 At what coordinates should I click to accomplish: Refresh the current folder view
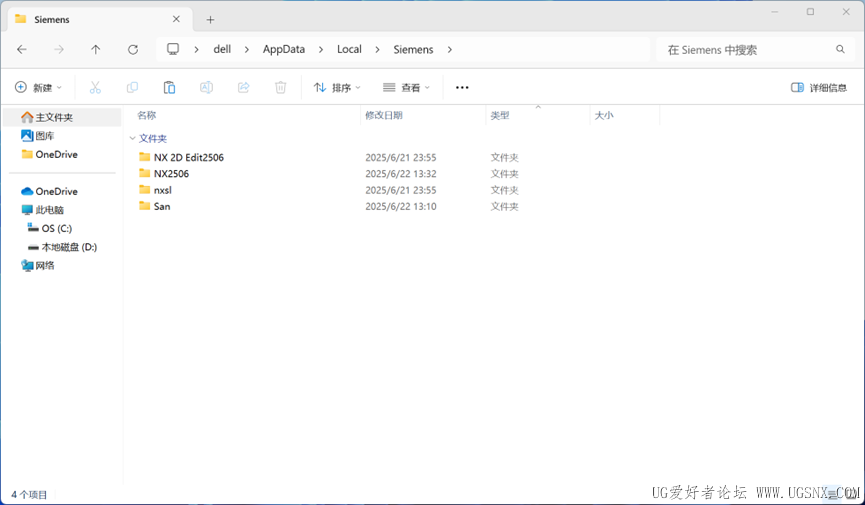click(133, 50)
